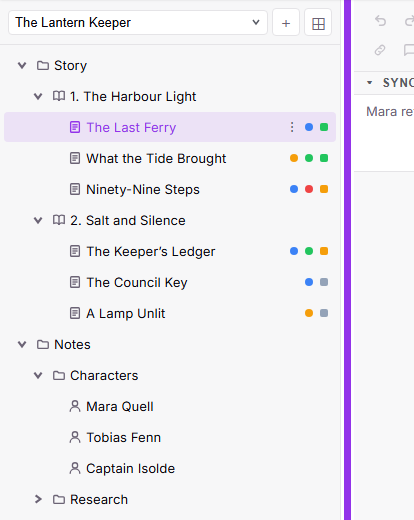Click gray square on The Council Key
This screenshot has height=520, width=414.
(324, 282)
